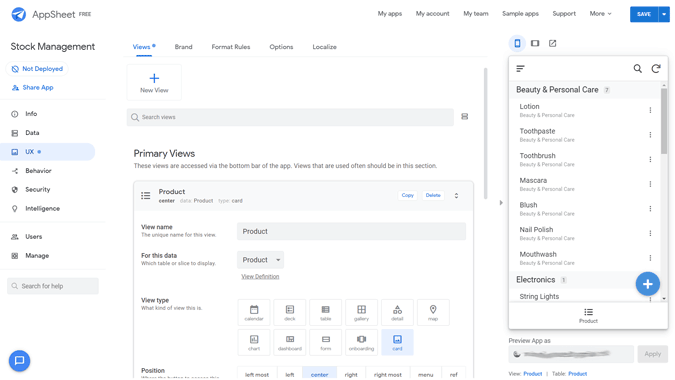
Task: Select mobile phone preview icon
Action: pyautogui.click(x=517, y=43)
